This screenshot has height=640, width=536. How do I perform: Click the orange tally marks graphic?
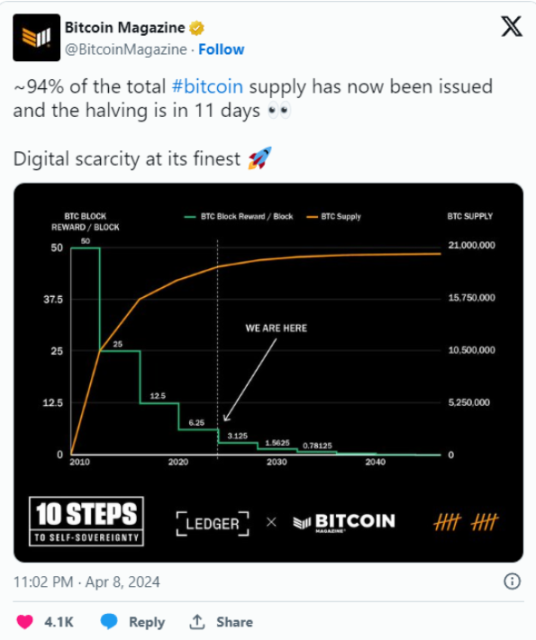tap(466, 522)
